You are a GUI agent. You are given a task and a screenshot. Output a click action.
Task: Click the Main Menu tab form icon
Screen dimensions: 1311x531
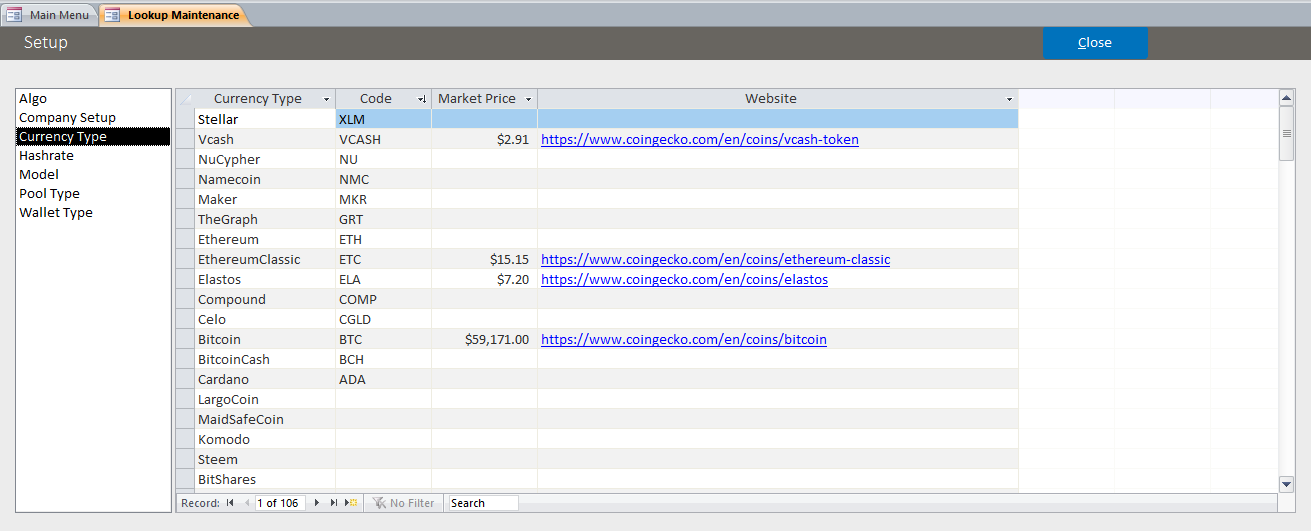point(15,15)
